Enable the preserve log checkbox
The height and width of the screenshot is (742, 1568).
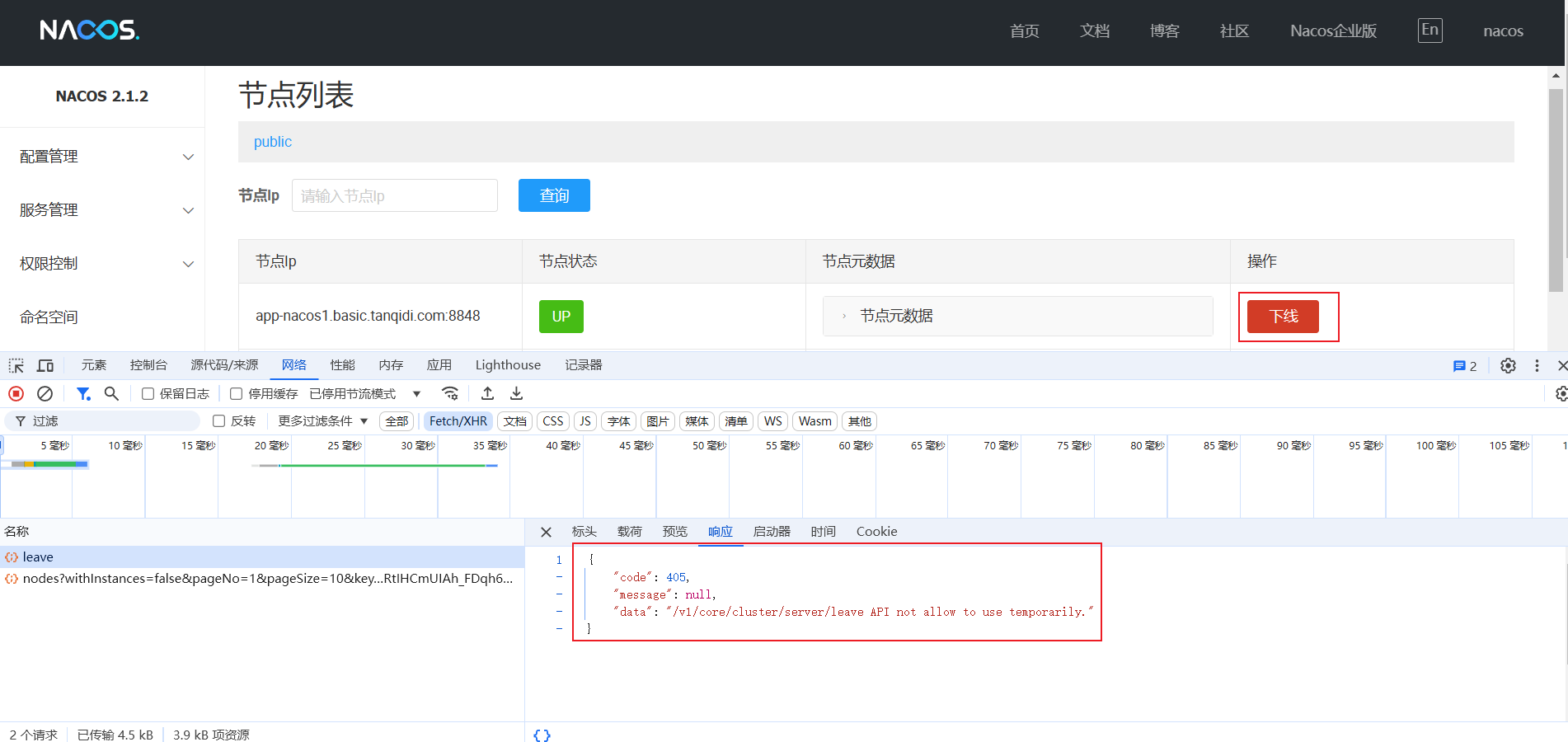(148, 394)
